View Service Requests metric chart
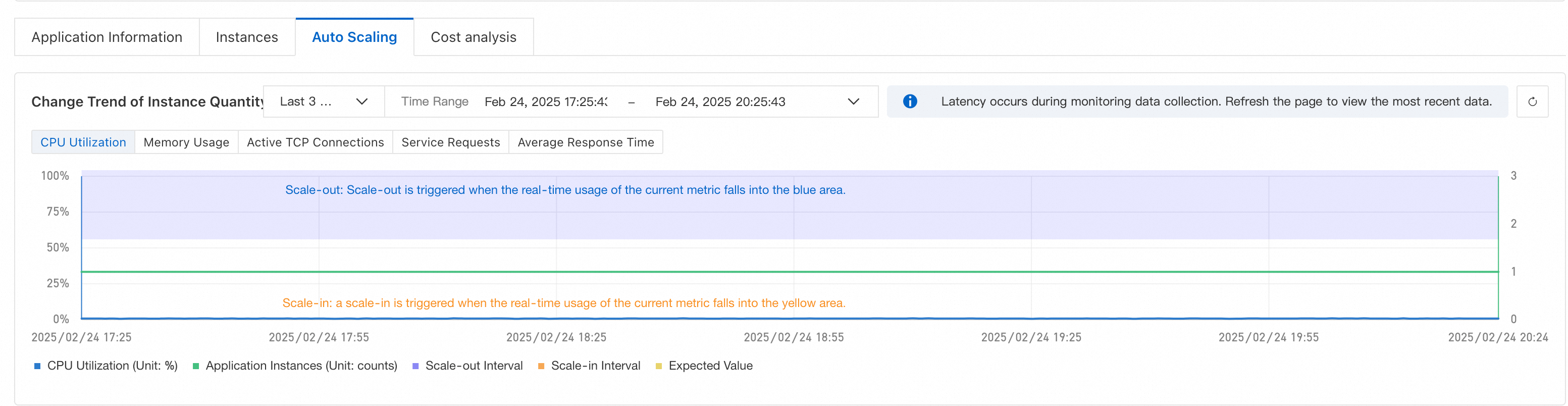 450,142
